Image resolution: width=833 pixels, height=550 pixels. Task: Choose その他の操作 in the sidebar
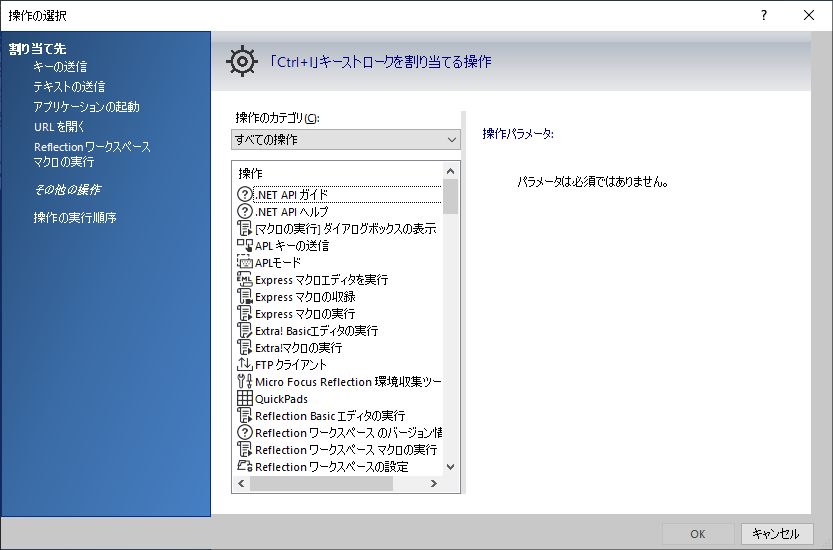[67, 190]
